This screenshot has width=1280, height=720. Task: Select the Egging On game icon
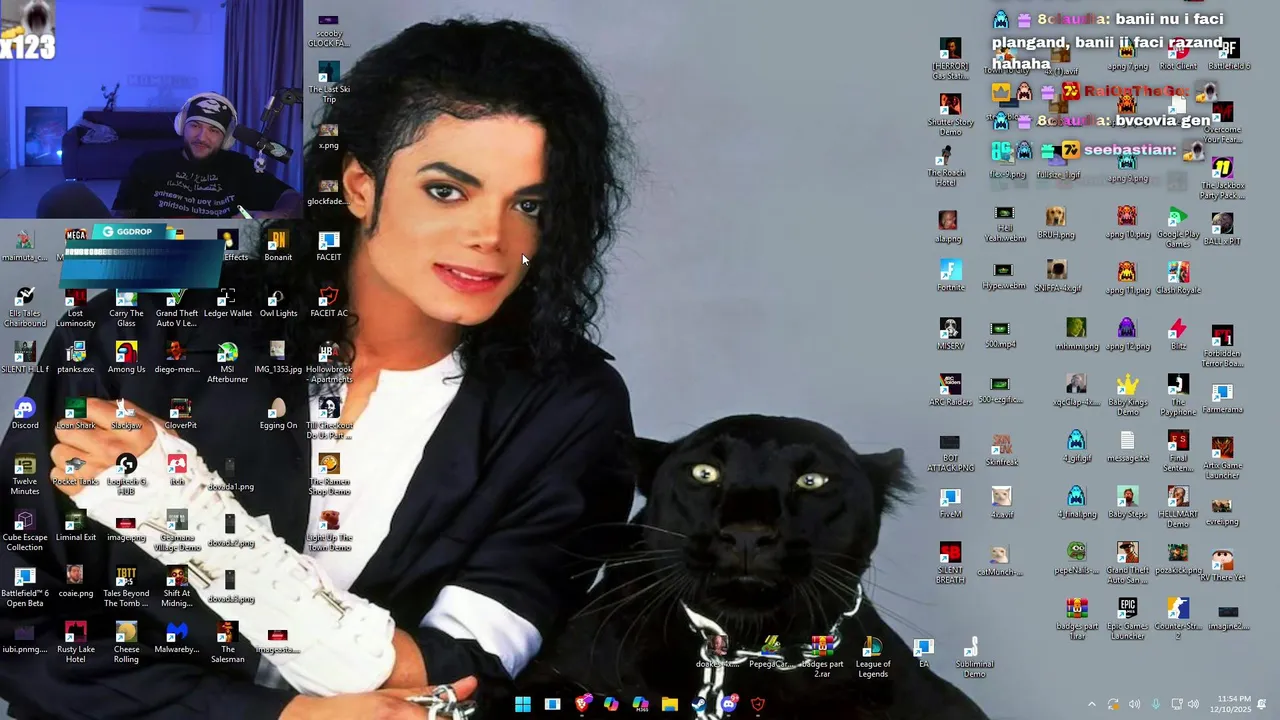[278, 414]
